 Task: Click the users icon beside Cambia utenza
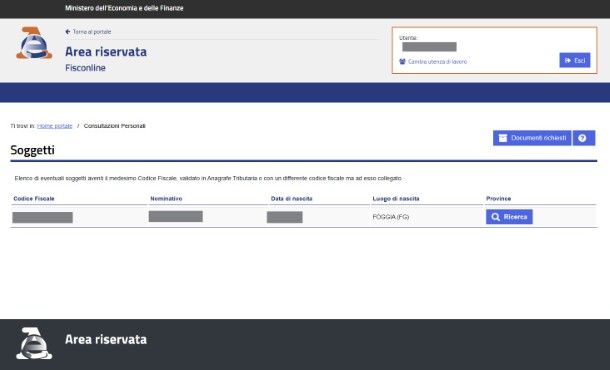click(402, 61)
